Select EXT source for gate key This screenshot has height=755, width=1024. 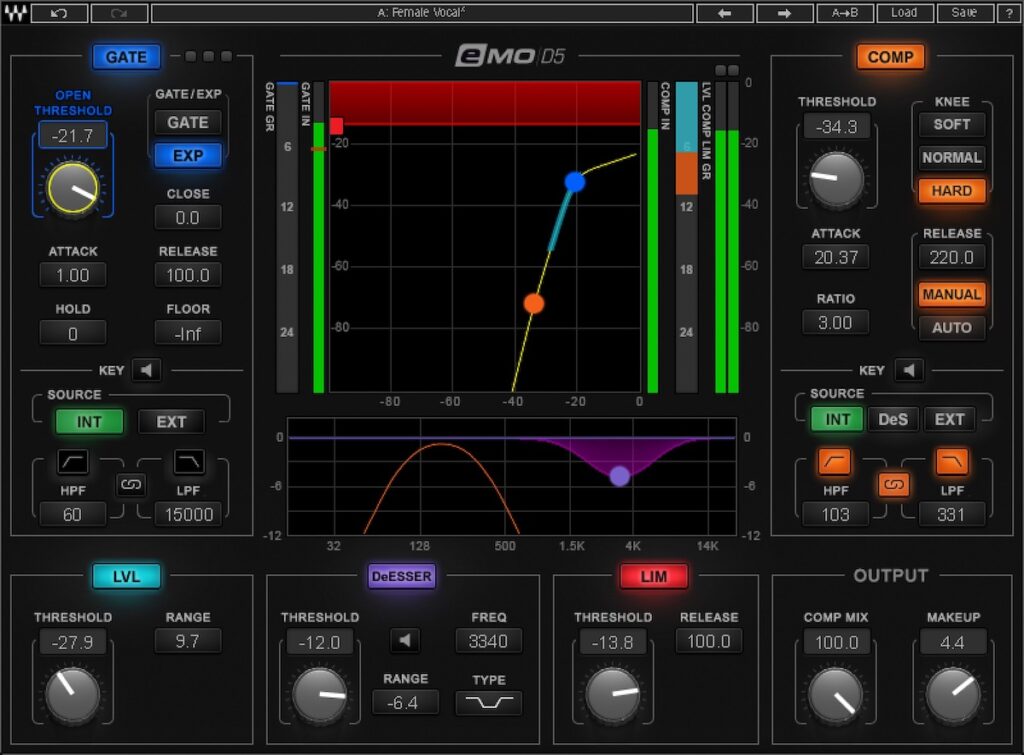171,422
